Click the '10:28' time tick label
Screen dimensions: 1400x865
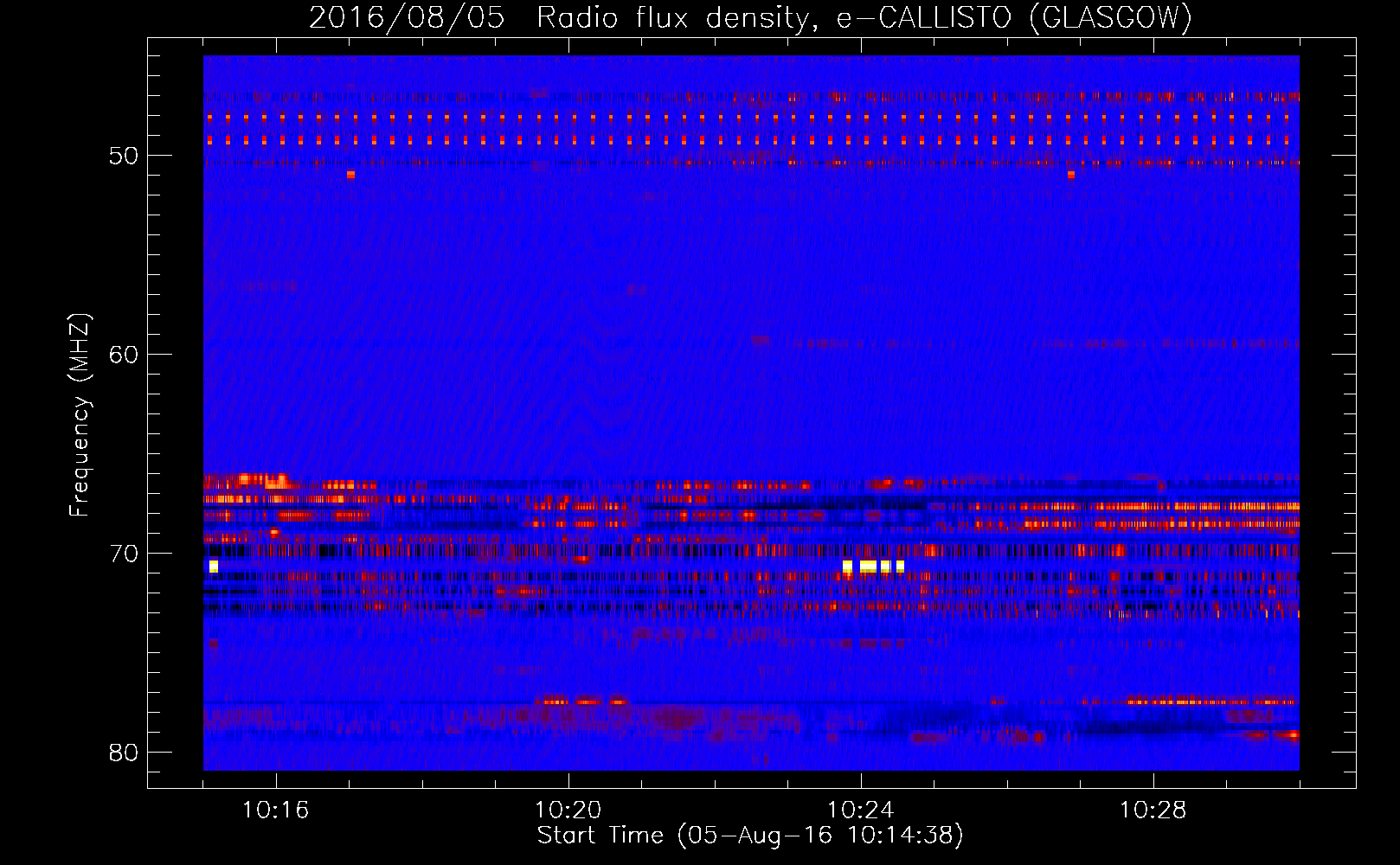(1153, 811)
